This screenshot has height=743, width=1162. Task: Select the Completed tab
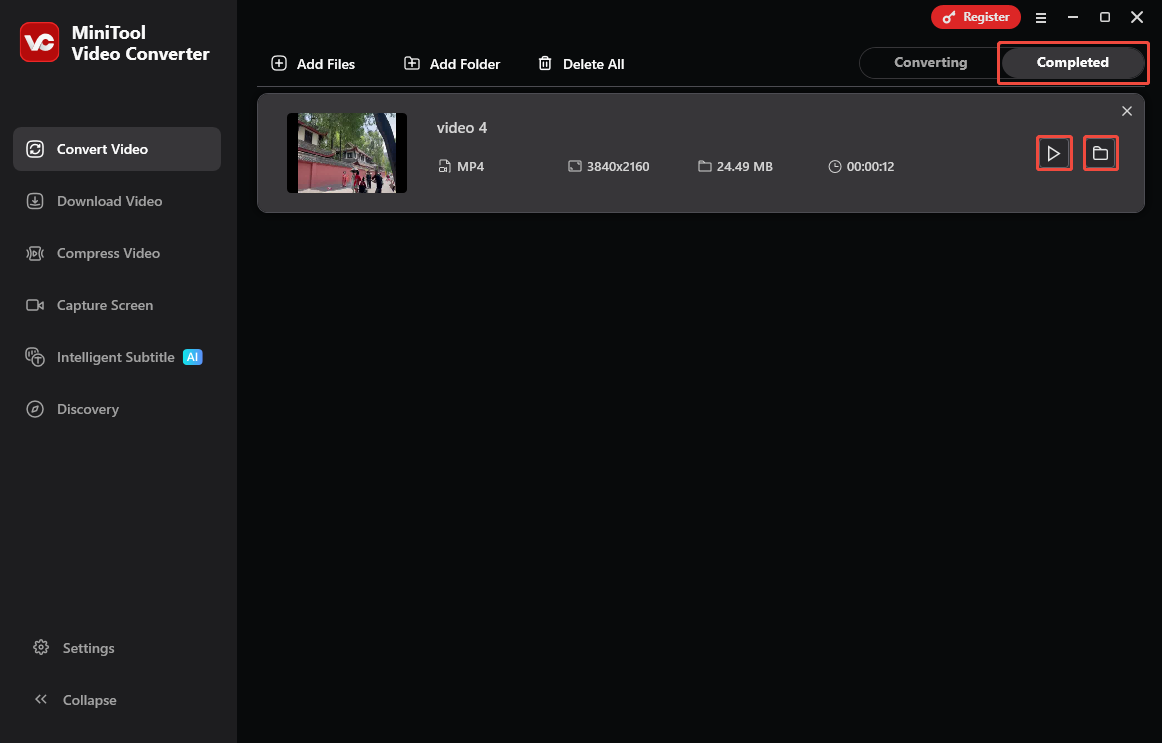point(1073,62)
